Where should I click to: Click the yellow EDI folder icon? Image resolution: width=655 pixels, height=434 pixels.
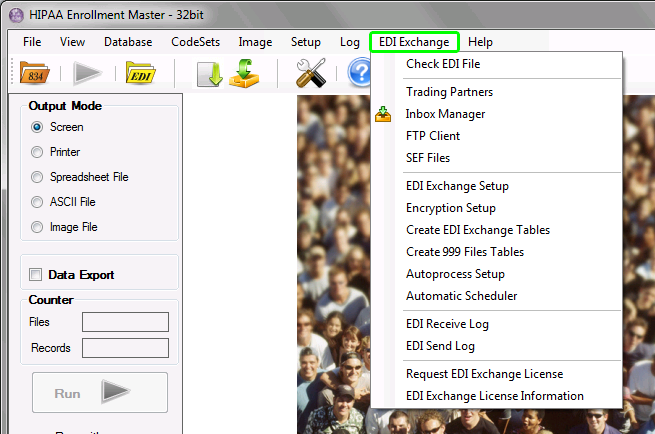139,73
